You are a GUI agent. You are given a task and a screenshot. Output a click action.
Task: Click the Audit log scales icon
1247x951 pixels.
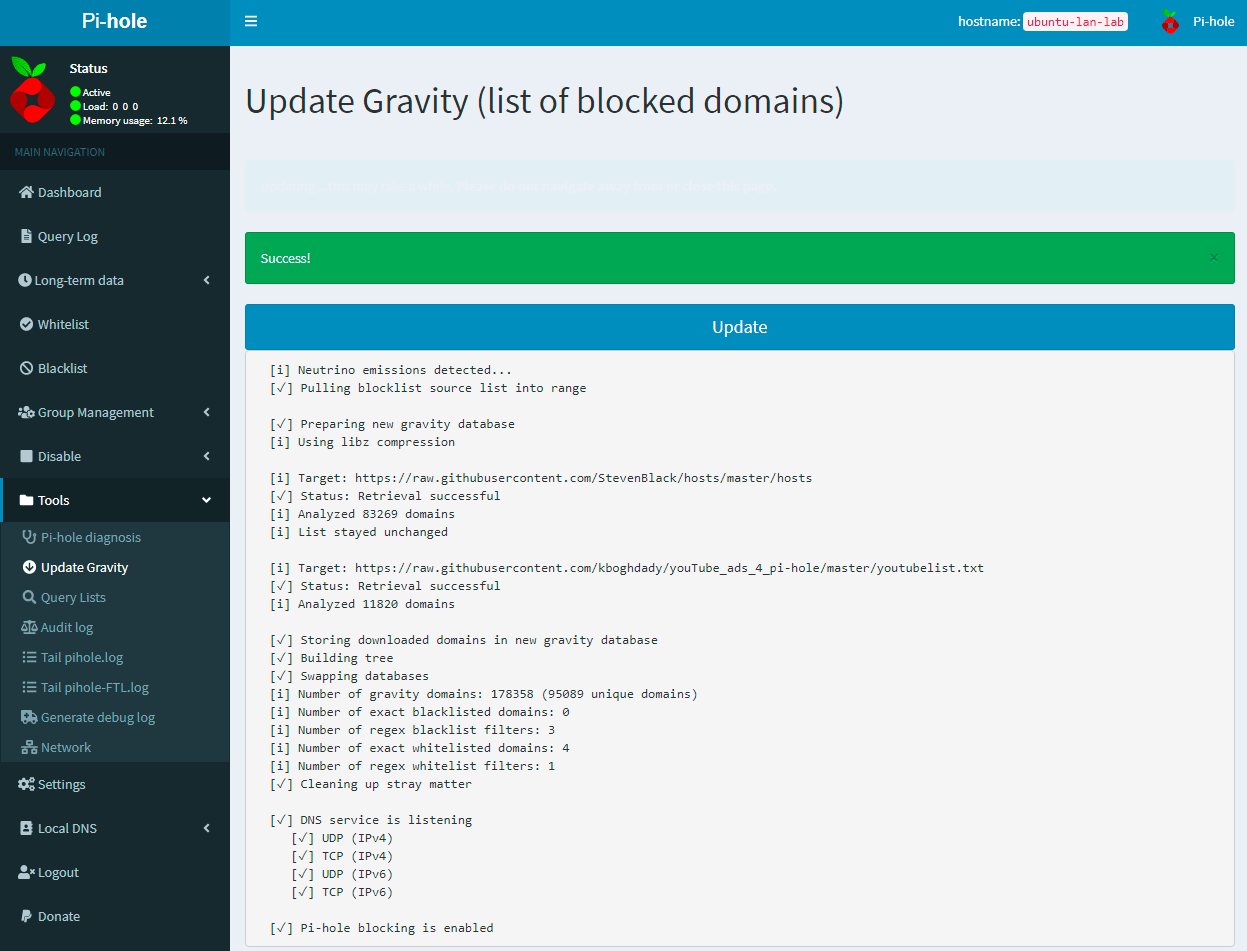29,627
